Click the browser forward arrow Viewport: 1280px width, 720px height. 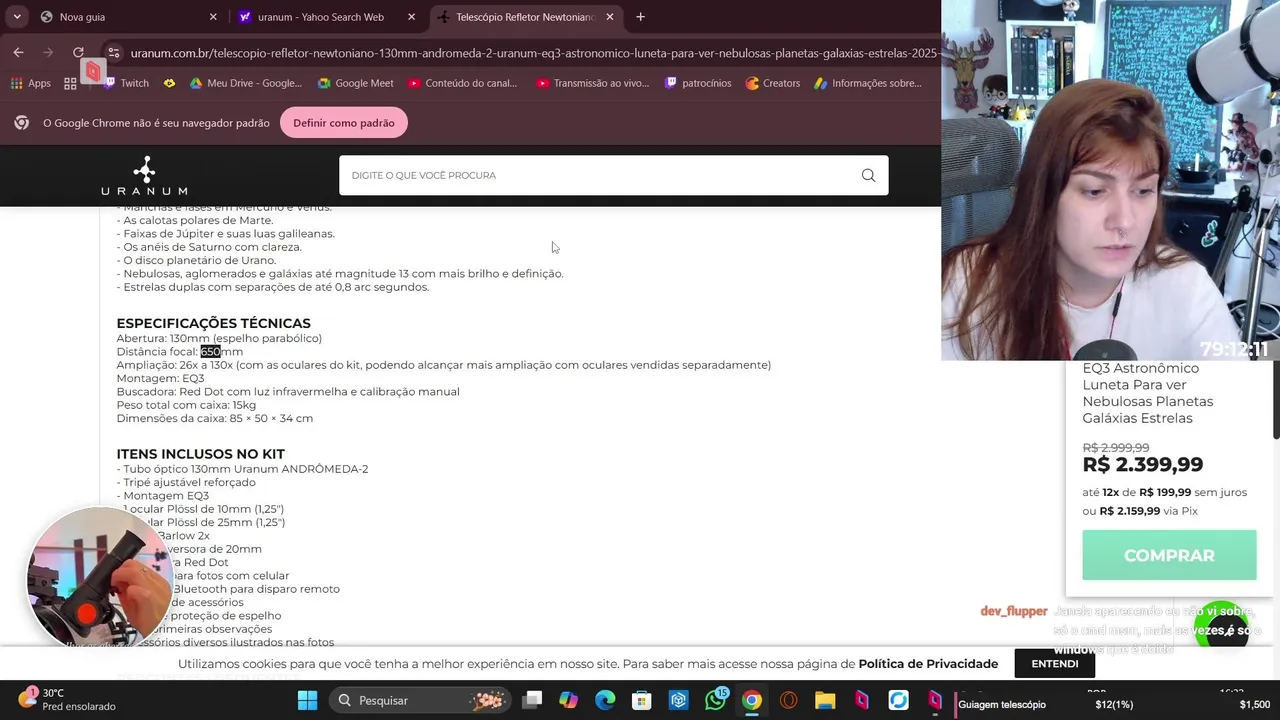pyautogui.click(x=48, y=52)
